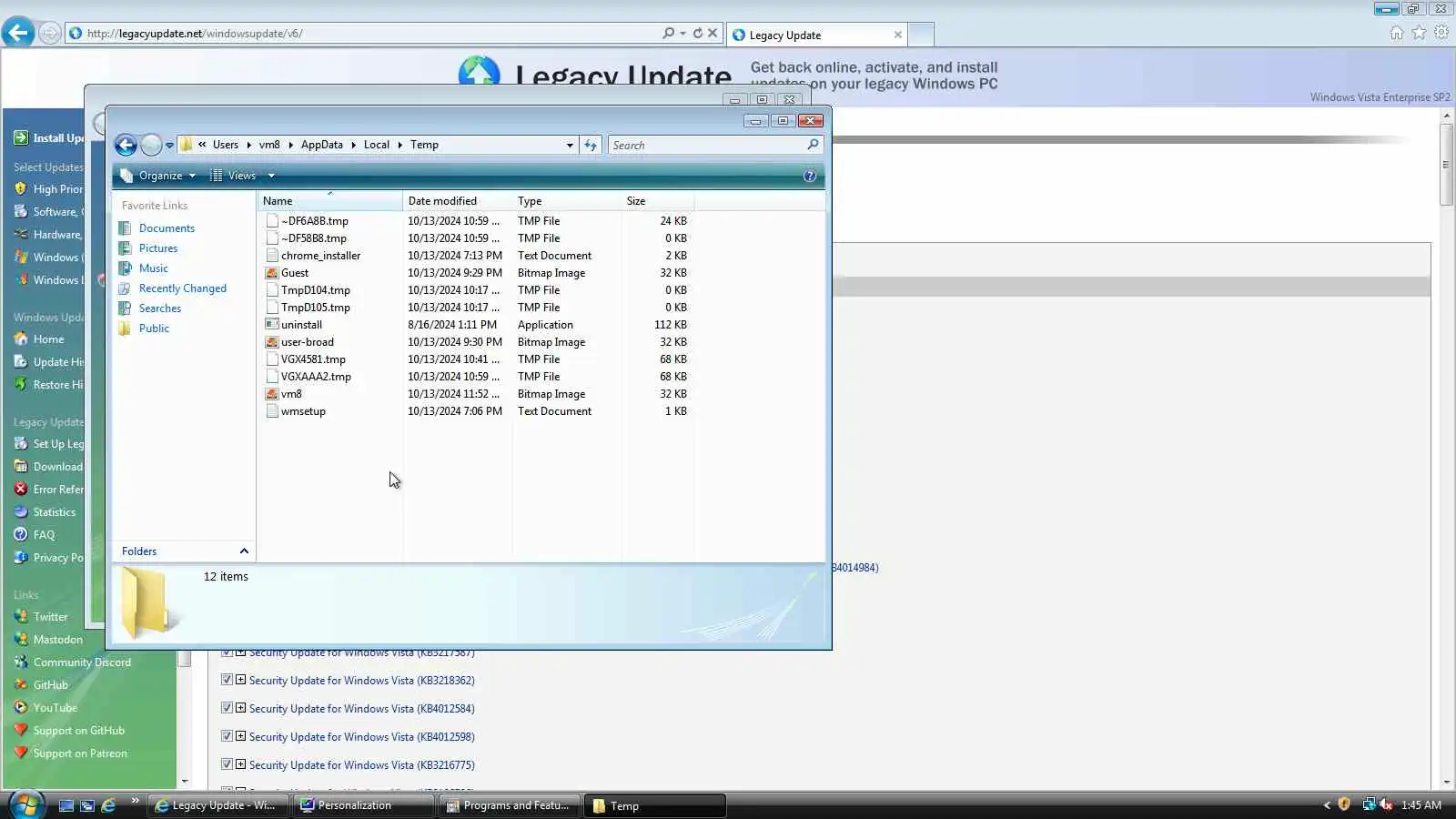The height and width of the screenshot is (819, 1456).
Task: Click Show Desktop in Quick Launch
Action: tap(66, 805)
